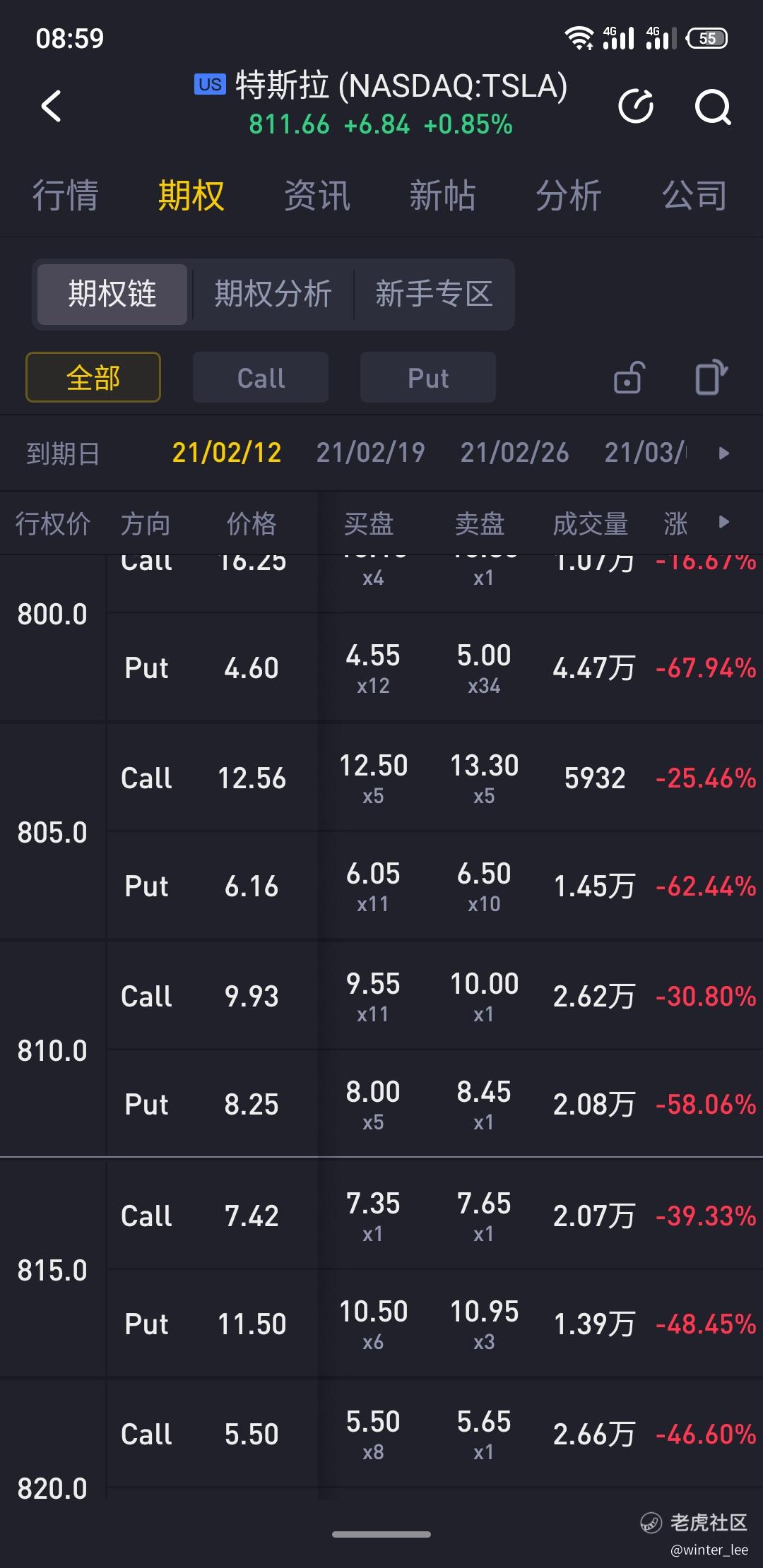Tap the US market badge icon
This screenshot has width=763, height=1568.
coord(210,84)
